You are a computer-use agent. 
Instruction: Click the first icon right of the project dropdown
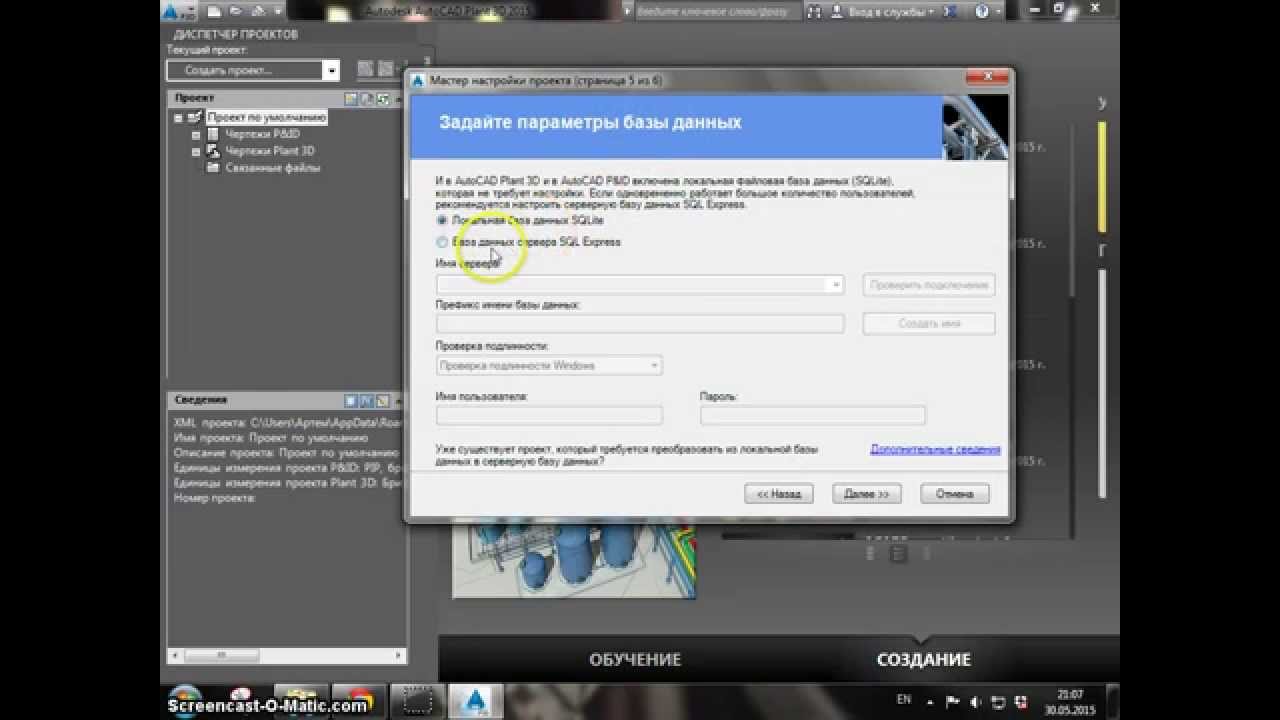point(365,69)
